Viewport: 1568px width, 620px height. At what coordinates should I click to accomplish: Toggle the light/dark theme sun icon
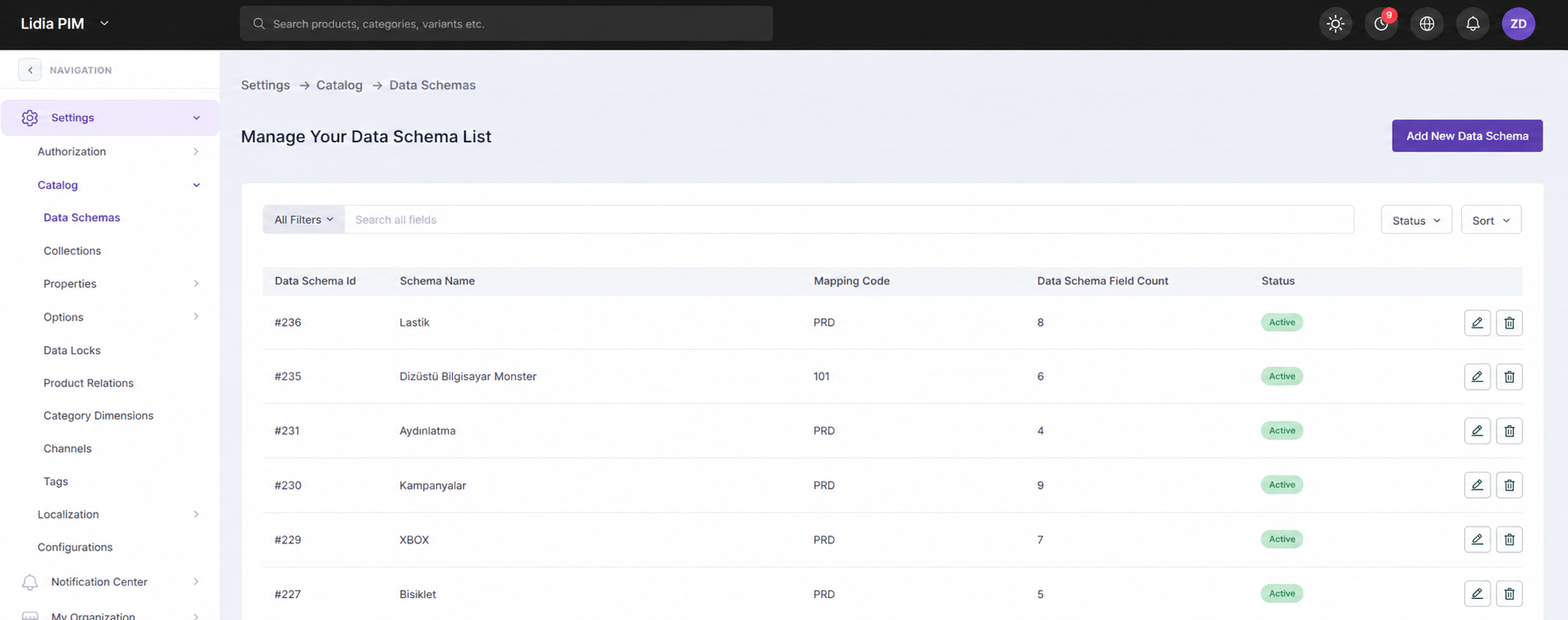1335,24
